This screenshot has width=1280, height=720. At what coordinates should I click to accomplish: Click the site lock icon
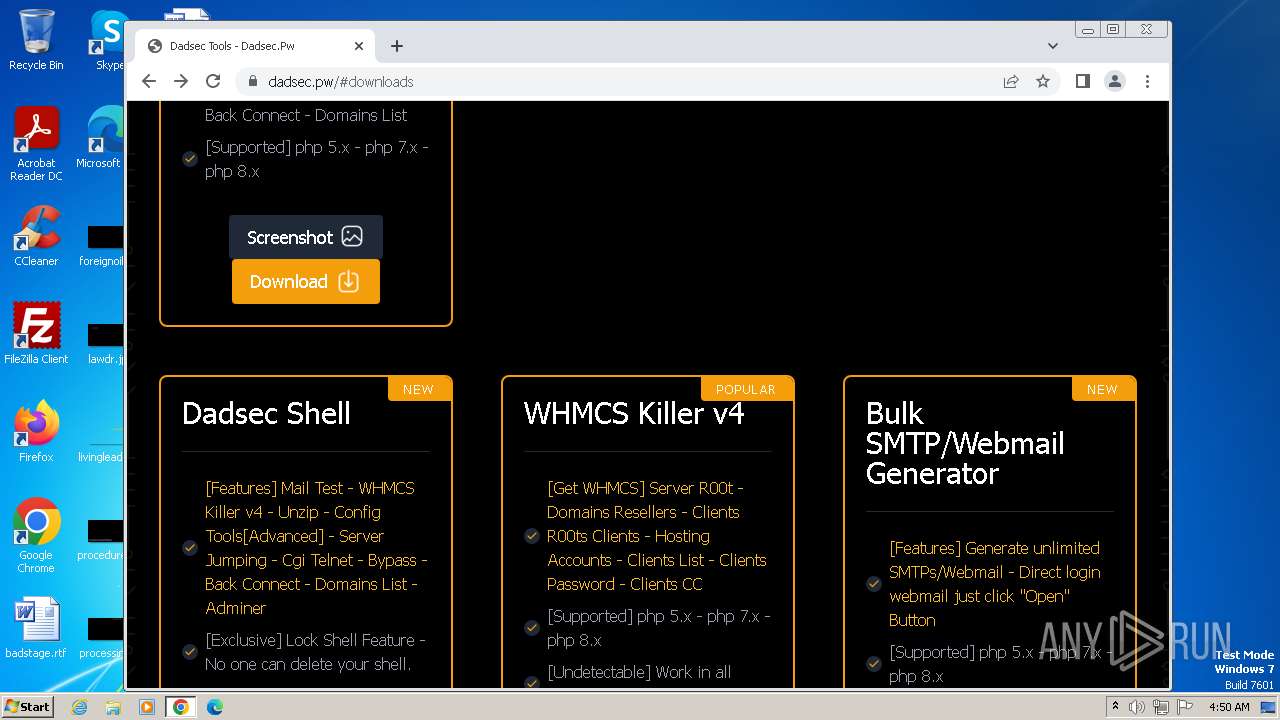(253, 82)
